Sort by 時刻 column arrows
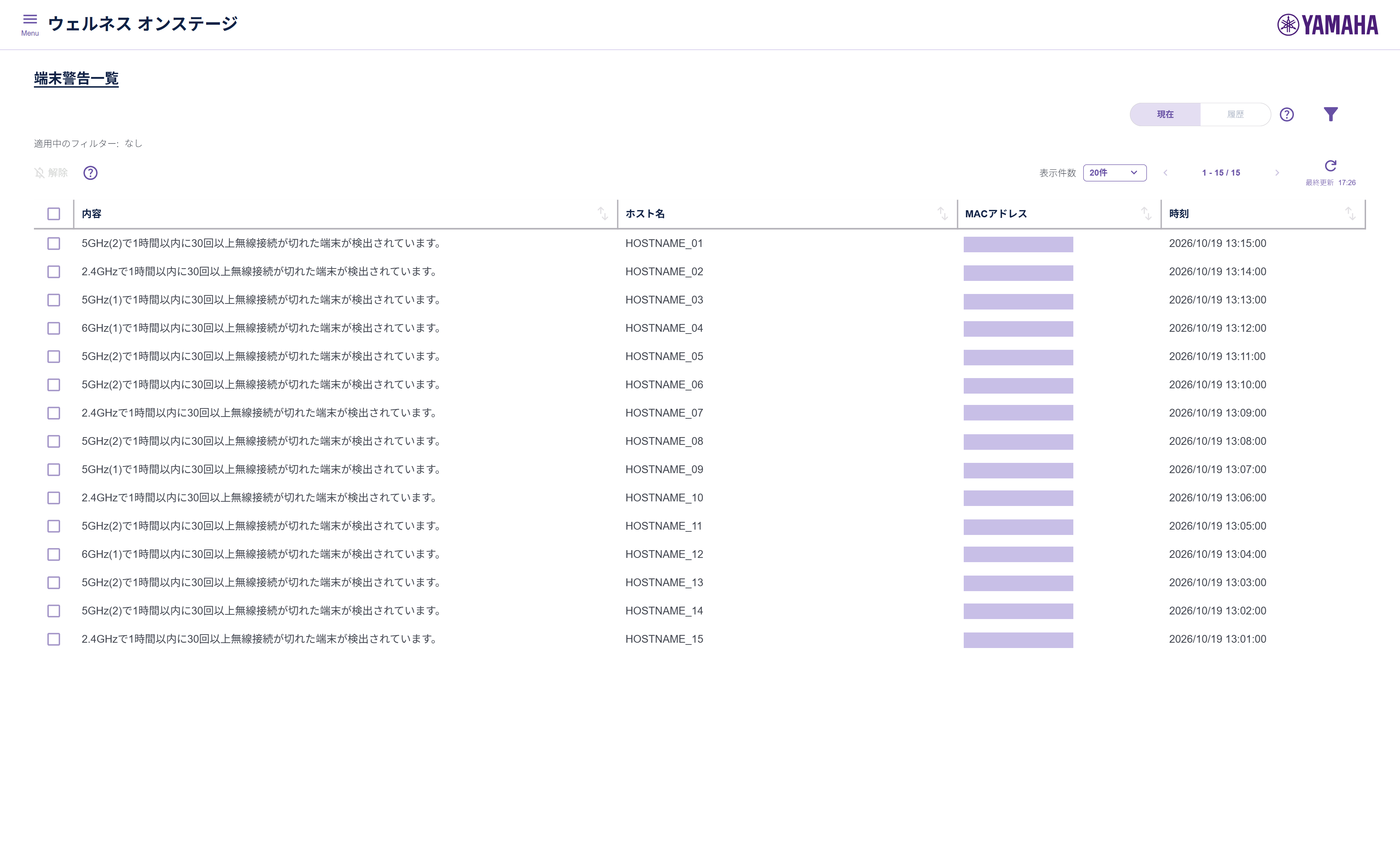This screenshot has width=1400, height=848. (x=1351, y=213)
